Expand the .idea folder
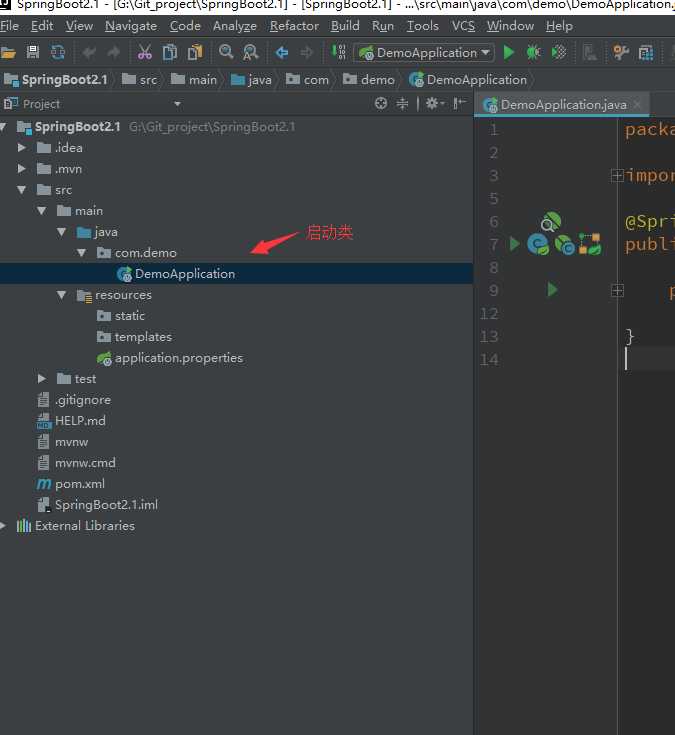The width and height of the screenshot is (675, 735). 22,148
